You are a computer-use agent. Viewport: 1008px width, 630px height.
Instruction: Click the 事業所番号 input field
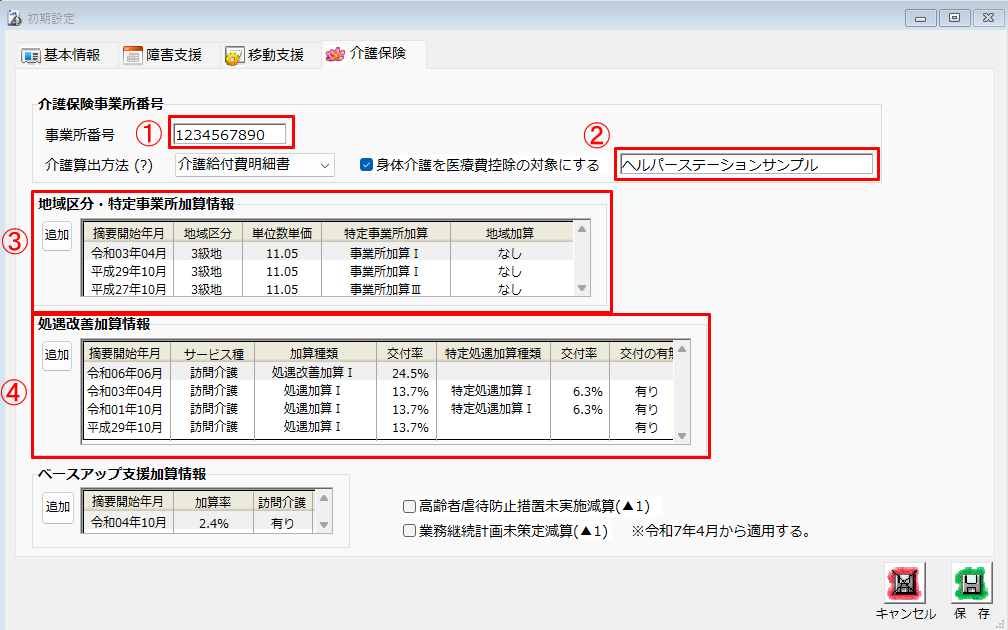(230, 135)
